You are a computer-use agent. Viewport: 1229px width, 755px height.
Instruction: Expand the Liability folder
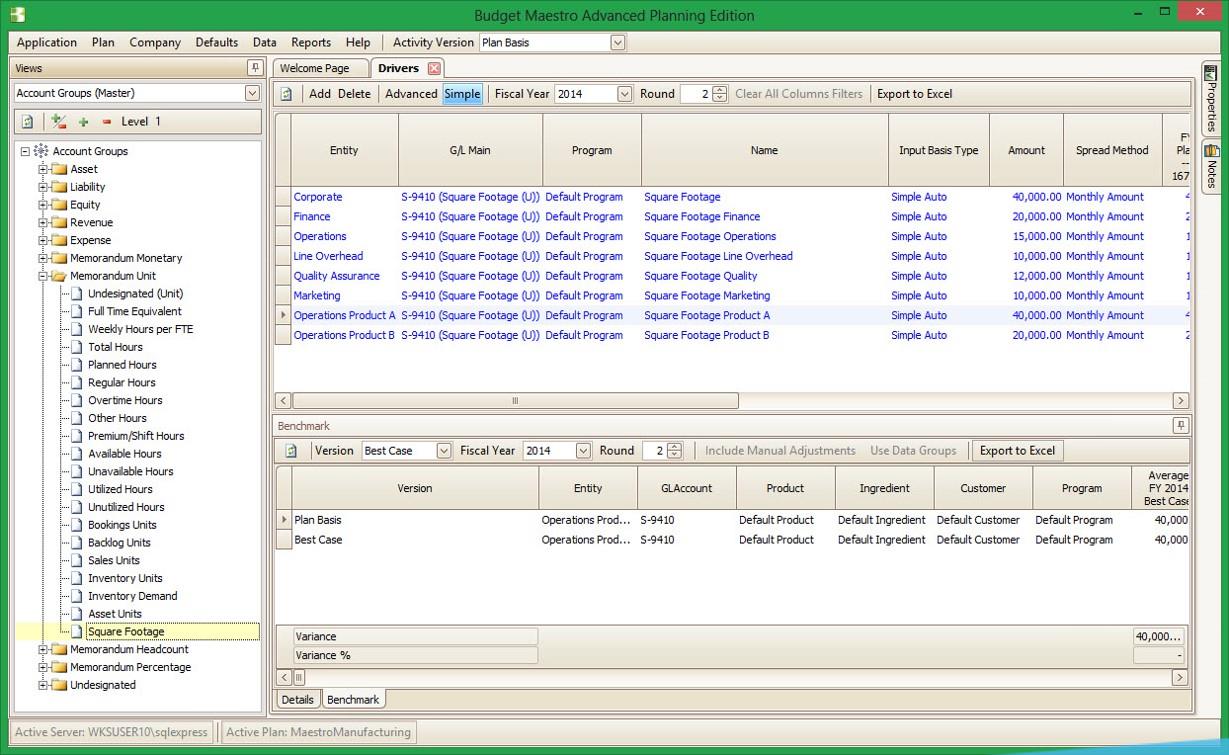(43, 187)
